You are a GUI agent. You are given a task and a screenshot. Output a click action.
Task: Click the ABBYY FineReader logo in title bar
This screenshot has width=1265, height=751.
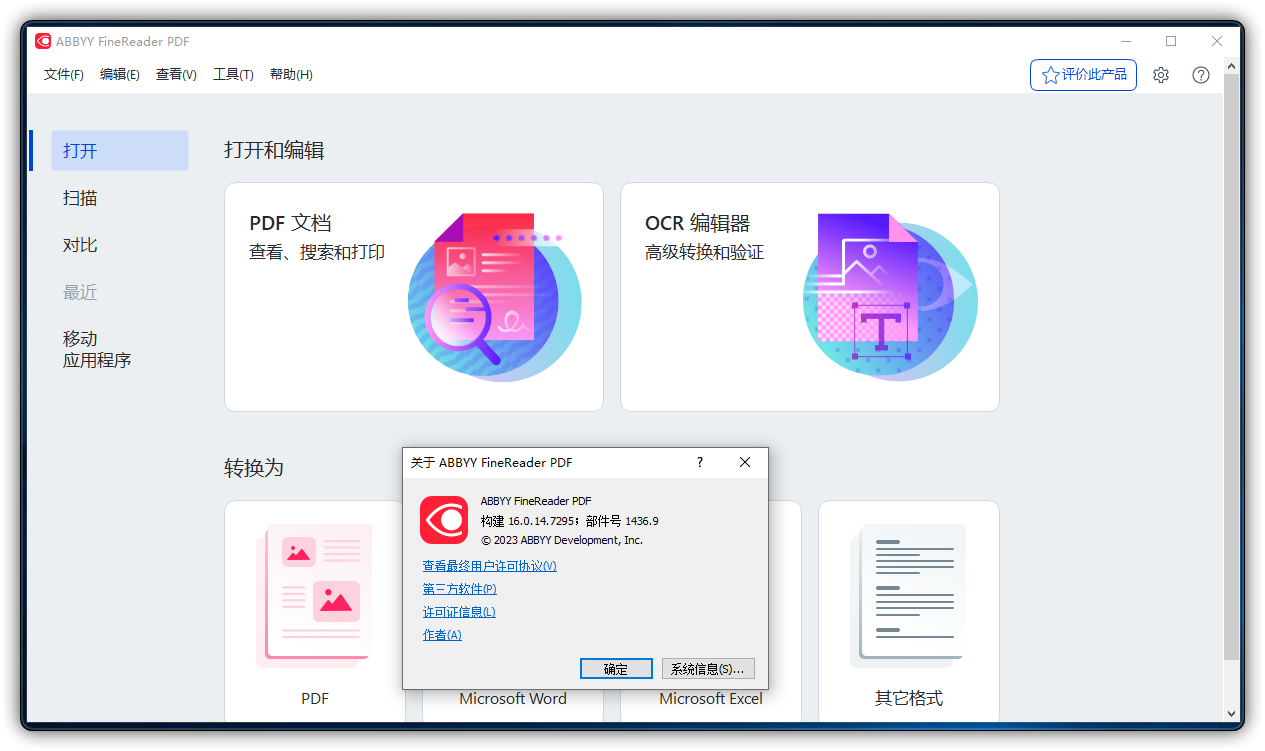point(43,41)
